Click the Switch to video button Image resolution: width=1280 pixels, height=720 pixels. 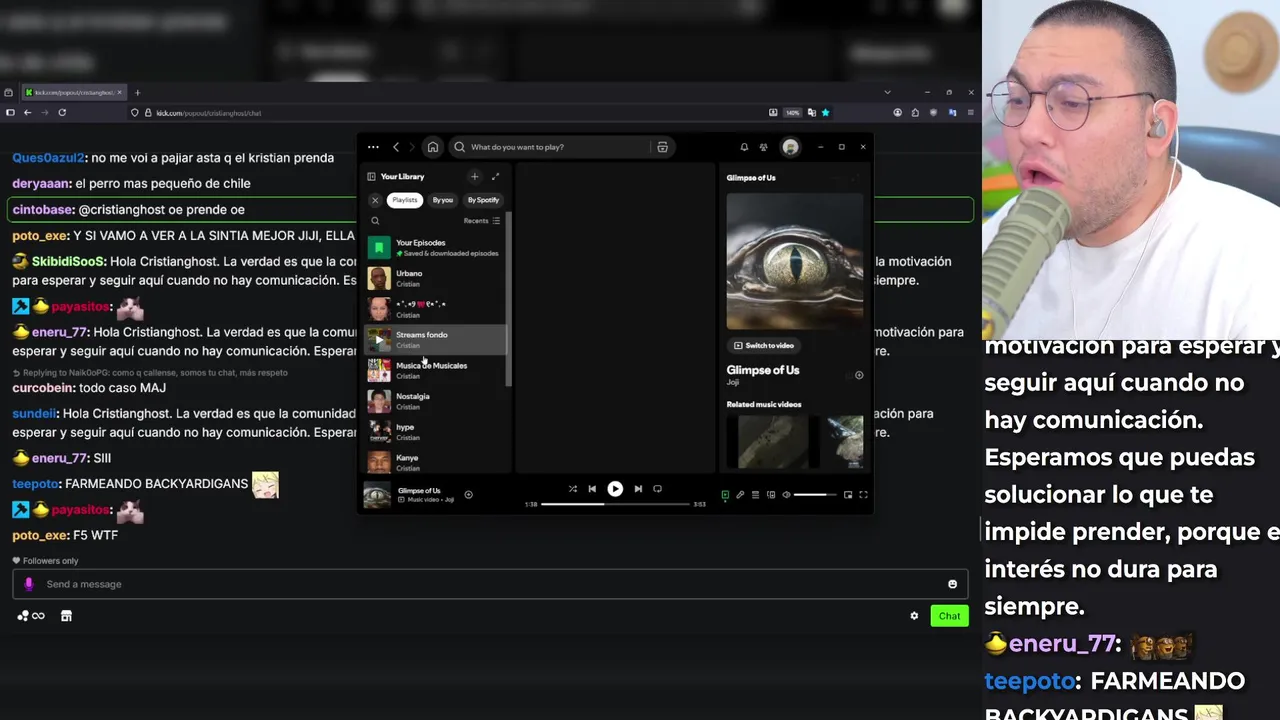pos(764,346)
